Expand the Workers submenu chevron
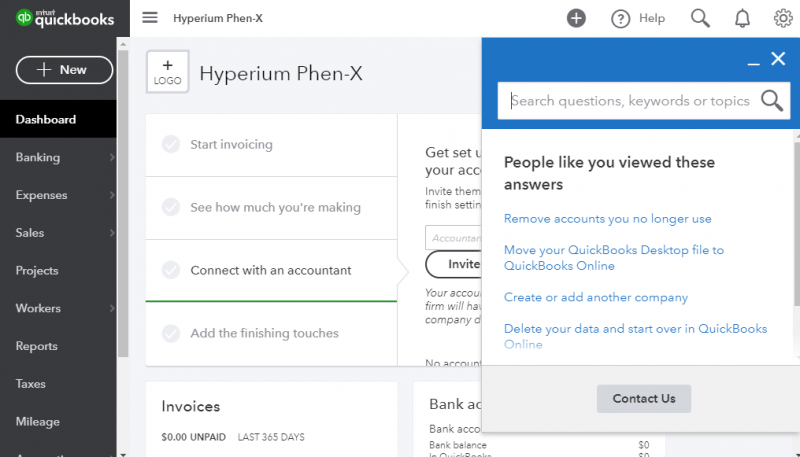The width and height of the screenshot is (800, 457). (x=112, y=308)
